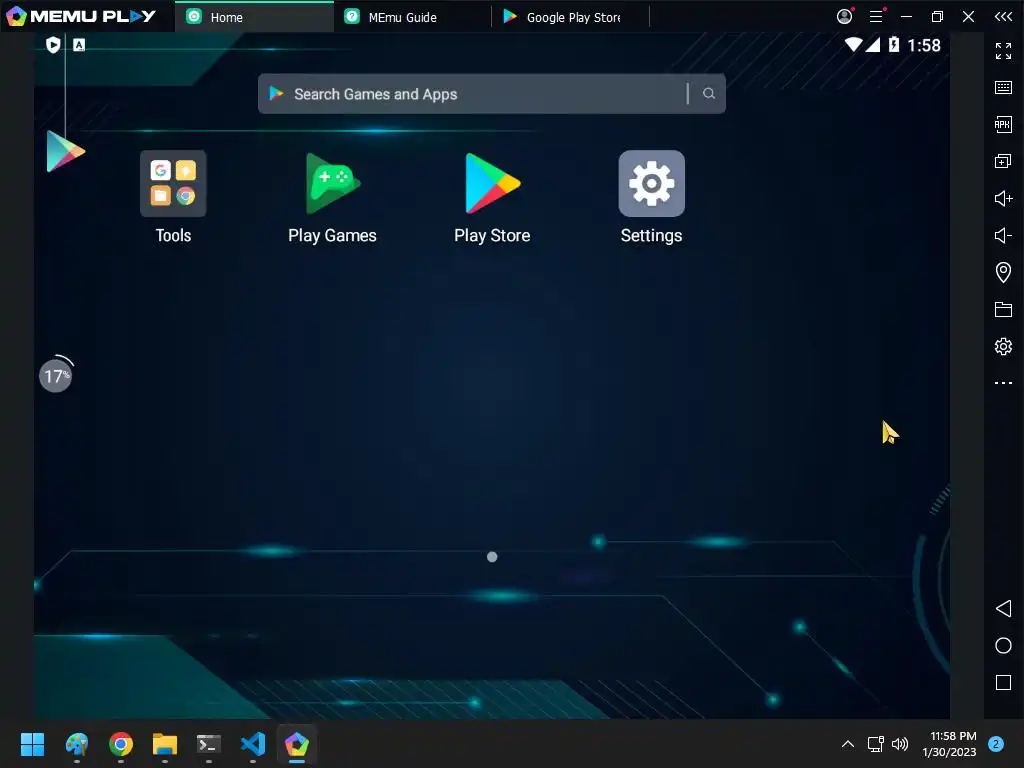Open File Explorer from the taskbar
Viewport: 1024px width, 768px height.
165,744
